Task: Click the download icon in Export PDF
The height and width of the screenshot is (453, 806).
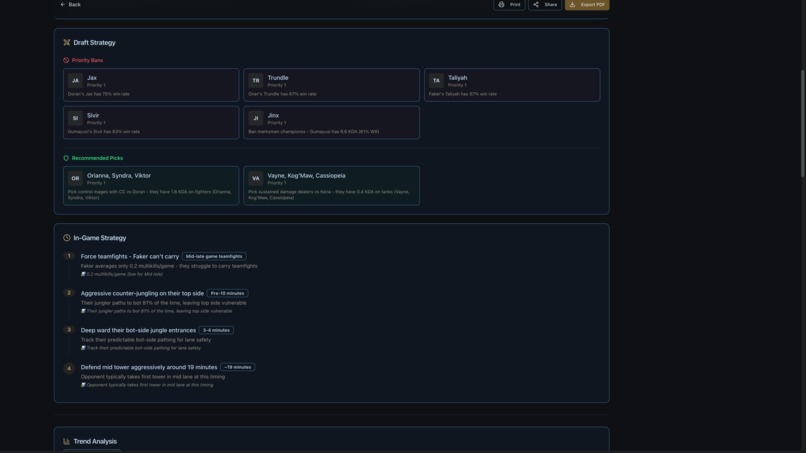Action: click(x=572, y=5)
